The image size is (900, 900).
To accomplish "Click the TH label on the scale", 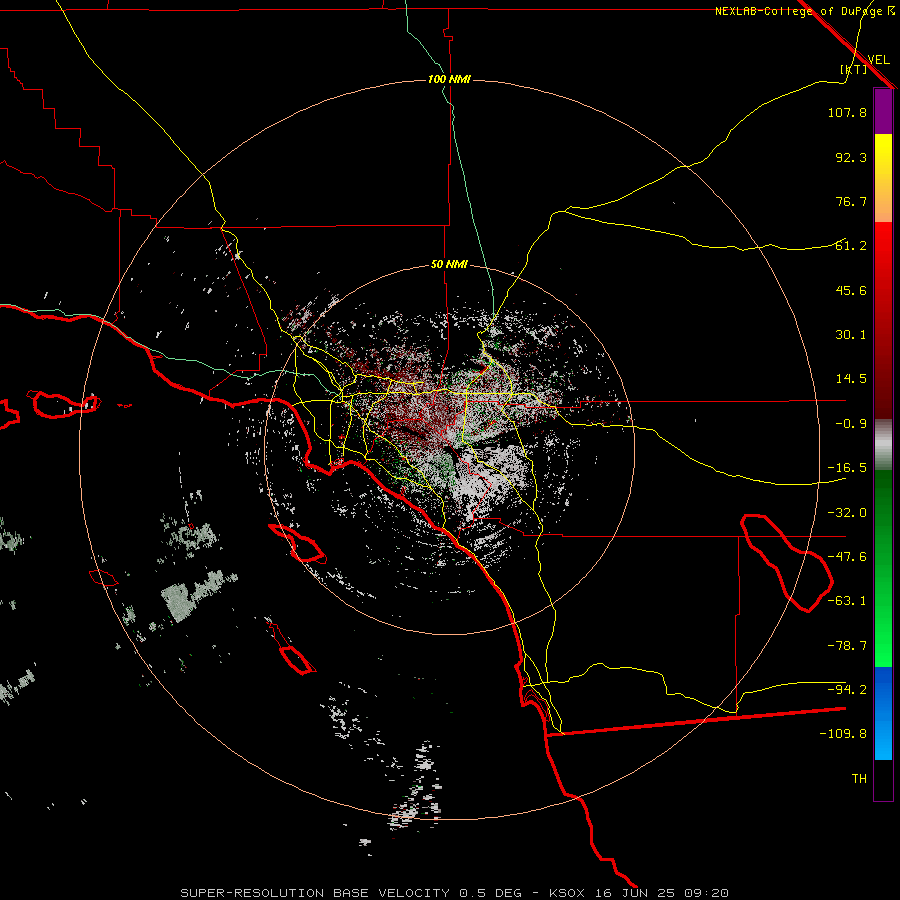I will pos(859,778).
